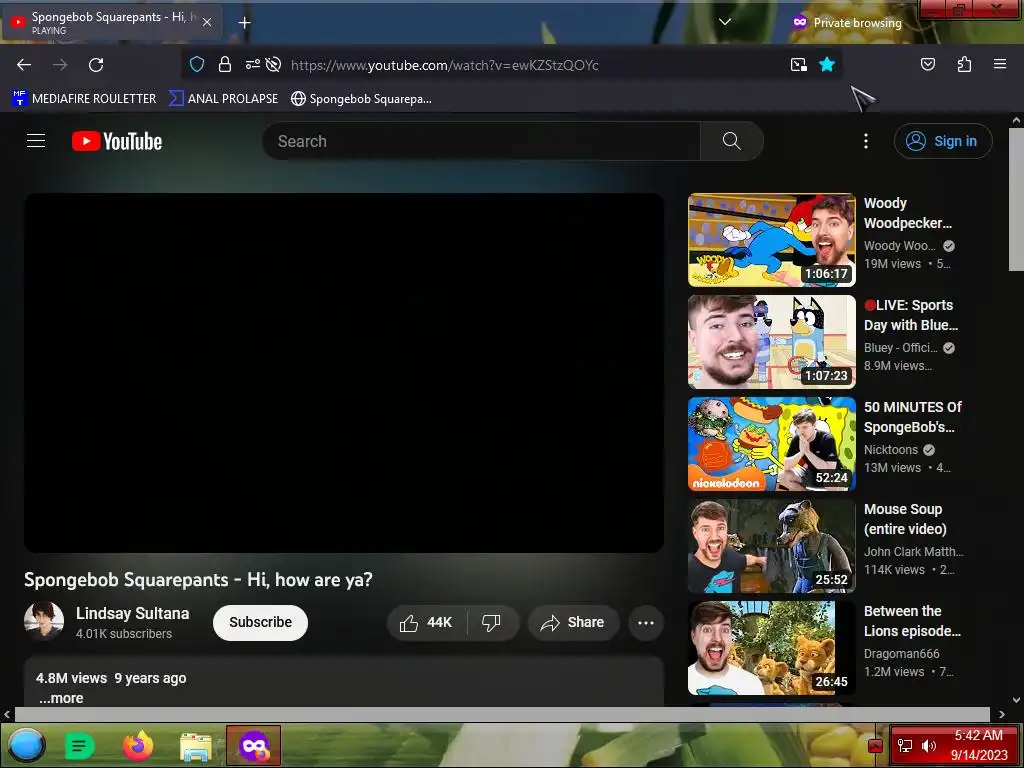
Task: Open Dragoman666 channel name
Action: click(901, 654)
